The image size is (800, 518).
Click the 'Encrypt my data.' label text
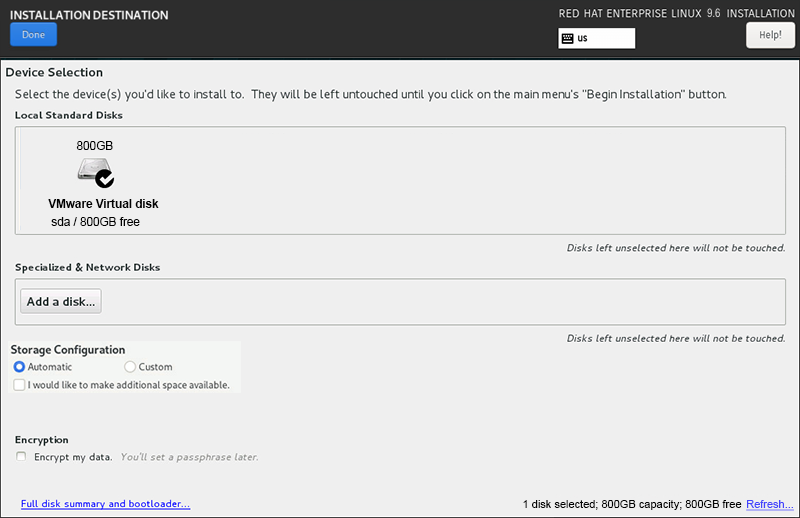point(73,457)
